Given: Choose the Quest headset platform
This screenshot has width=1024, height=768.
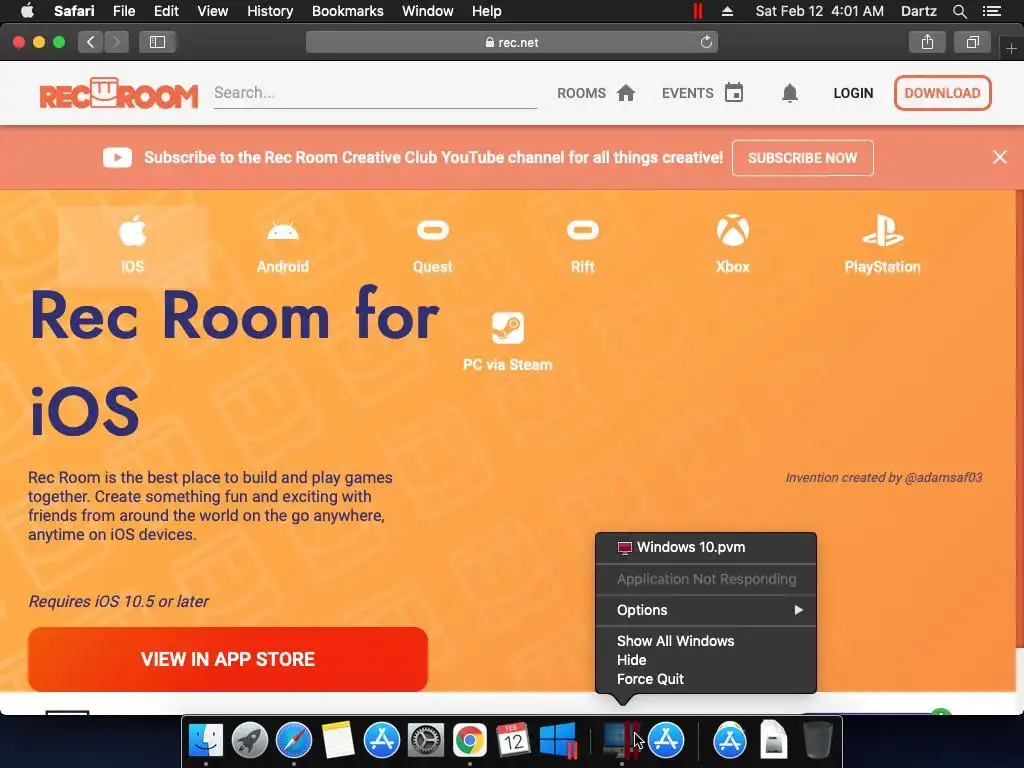Looking at the screenshot, I should point(432,244).
